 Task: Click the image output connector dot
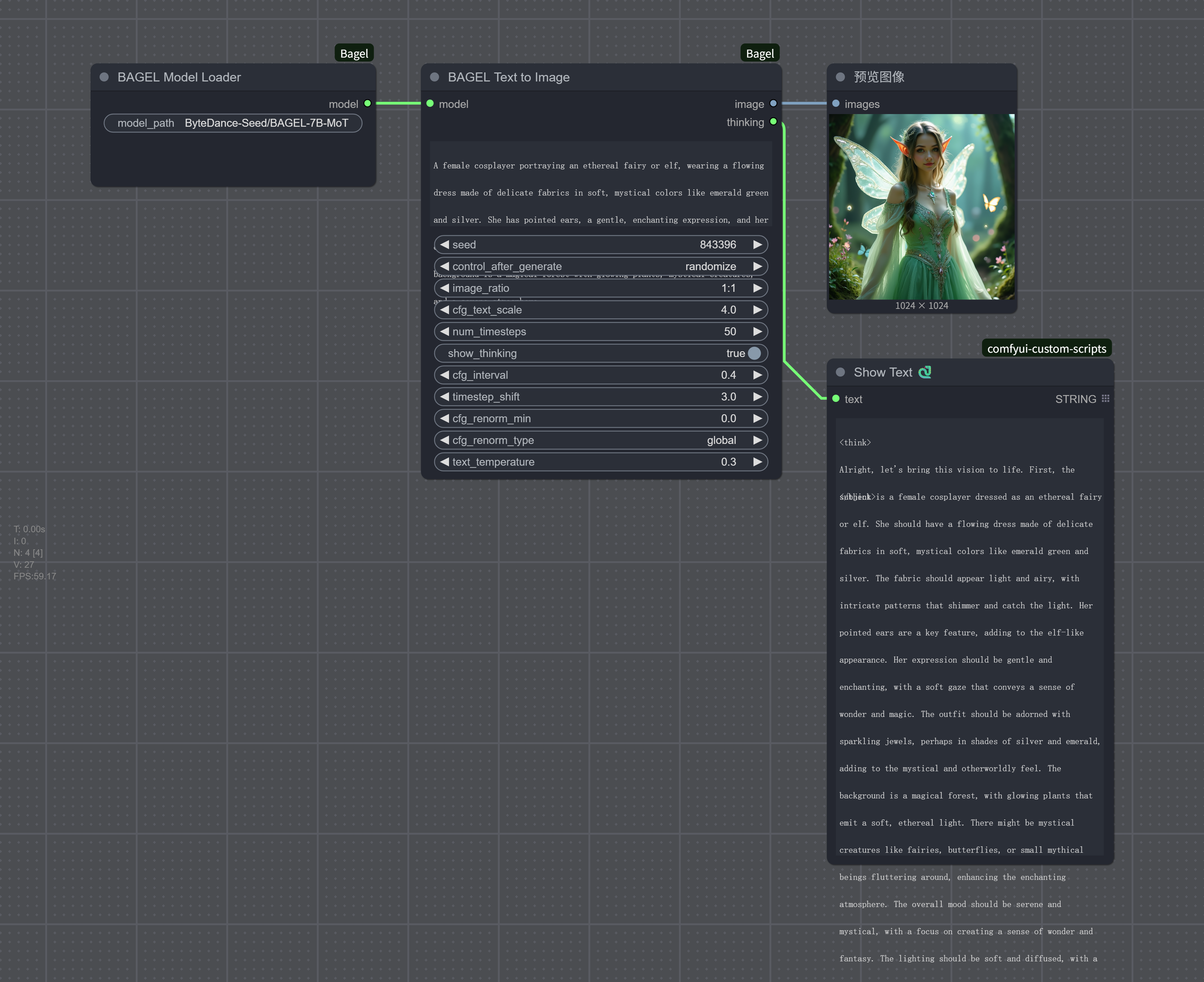point(773,104)
